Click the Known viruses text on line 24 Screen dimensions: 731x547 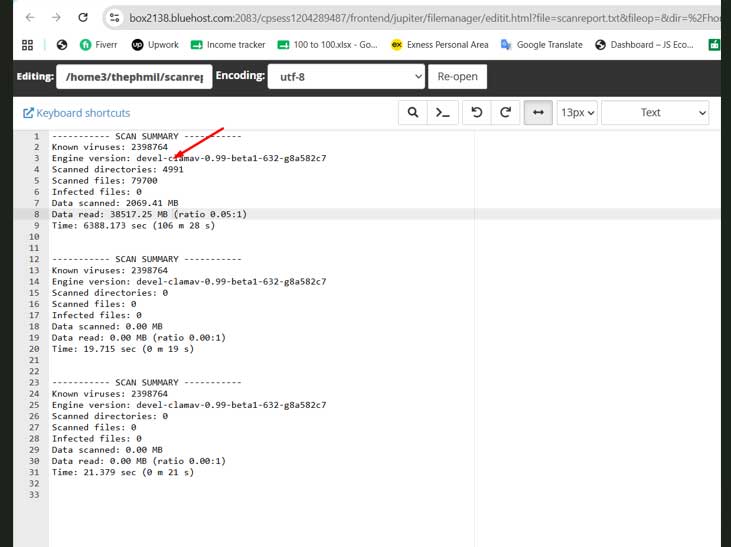[110, 394]
